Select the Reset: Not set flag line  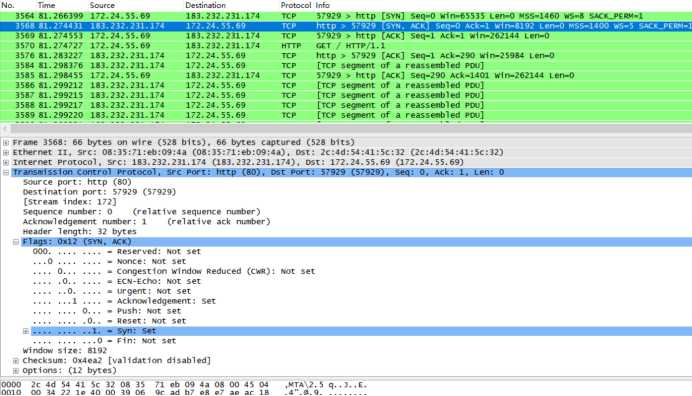(109, 321)
